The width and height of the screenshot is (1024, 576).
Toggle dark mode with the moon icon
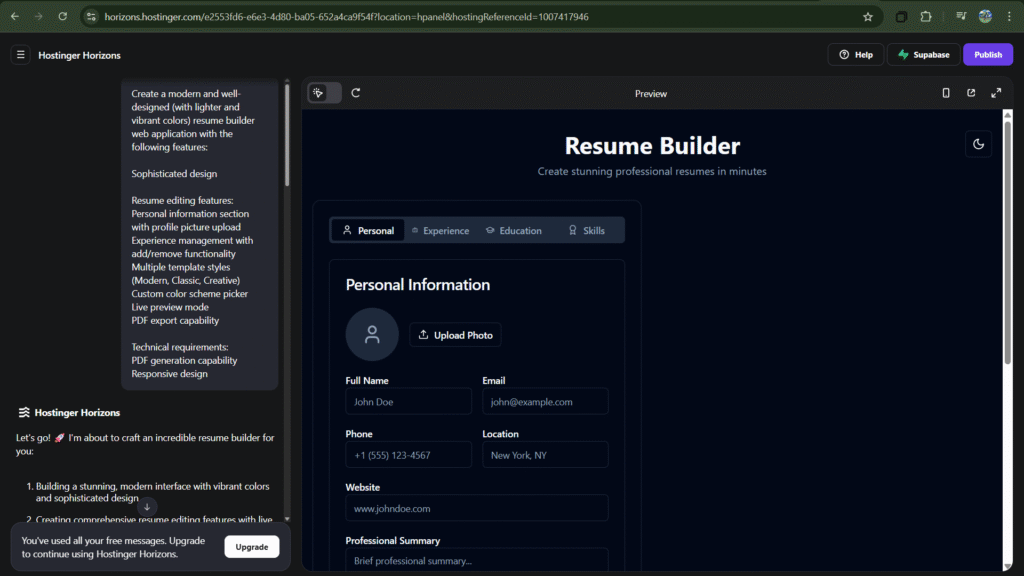[x=978, y=144]
